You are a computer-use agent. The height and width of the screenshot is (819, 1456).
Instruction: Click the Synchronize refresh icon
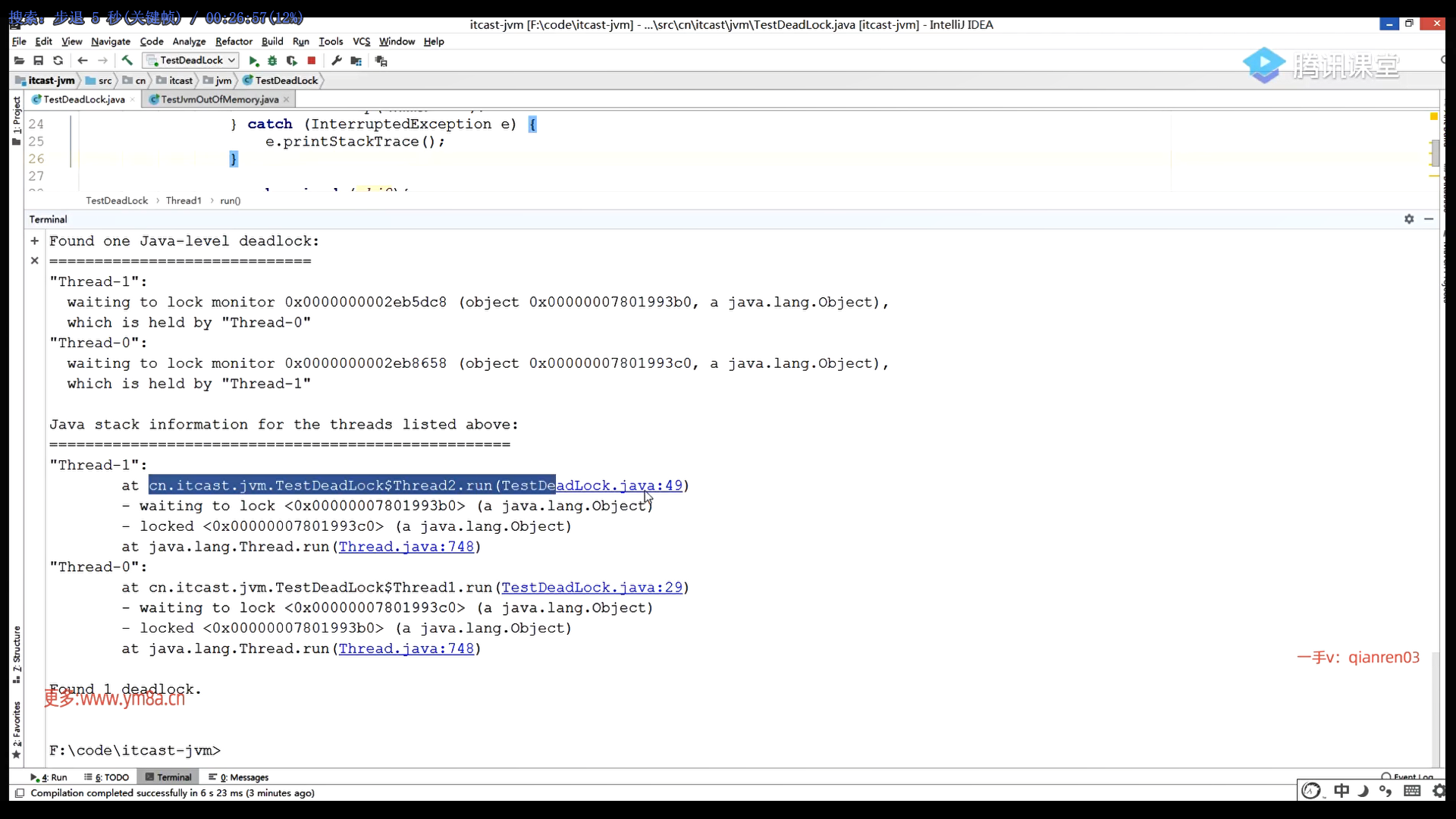pyautogui.click(x=58, y=61)
